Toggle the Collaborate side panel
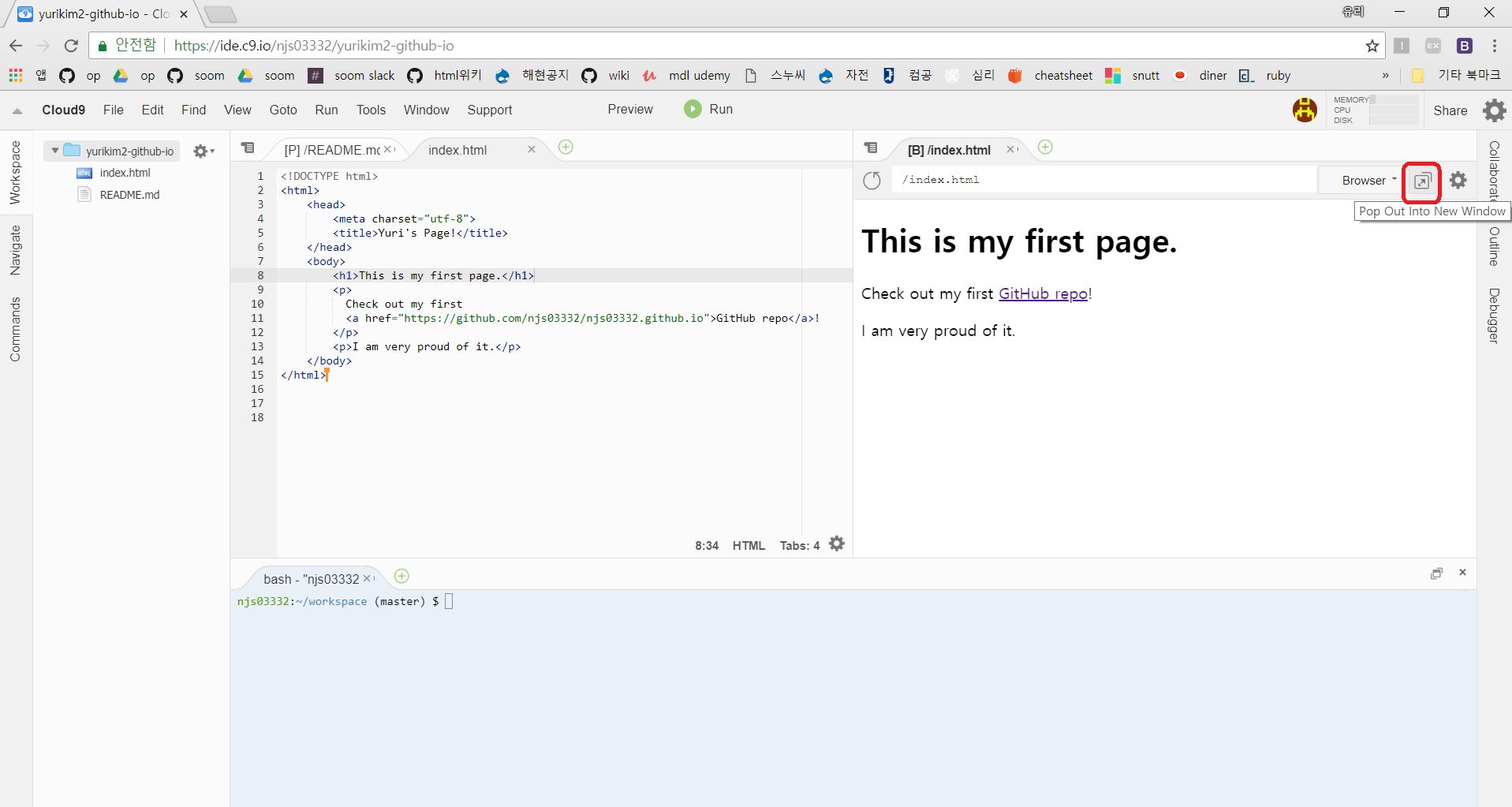This screenshot has width=1512, height=807. (1494, 171)
